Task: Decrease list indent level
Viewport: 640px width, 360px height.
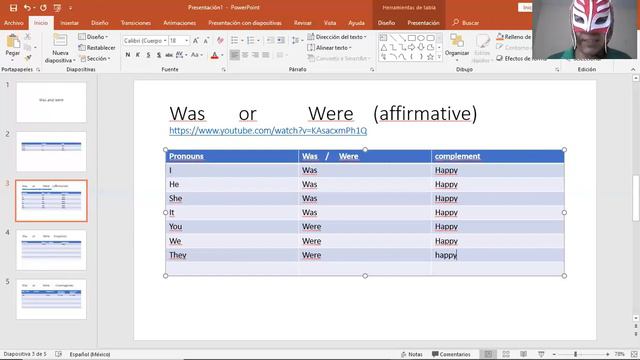Action: coord(270,40)
